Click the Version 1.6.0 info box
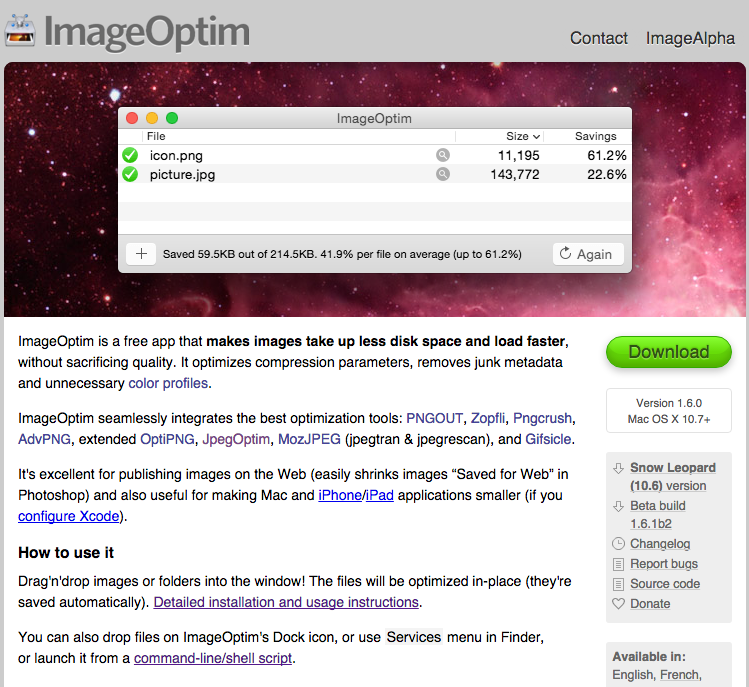This screenshot has width=749, height=687. coord(669,411)
